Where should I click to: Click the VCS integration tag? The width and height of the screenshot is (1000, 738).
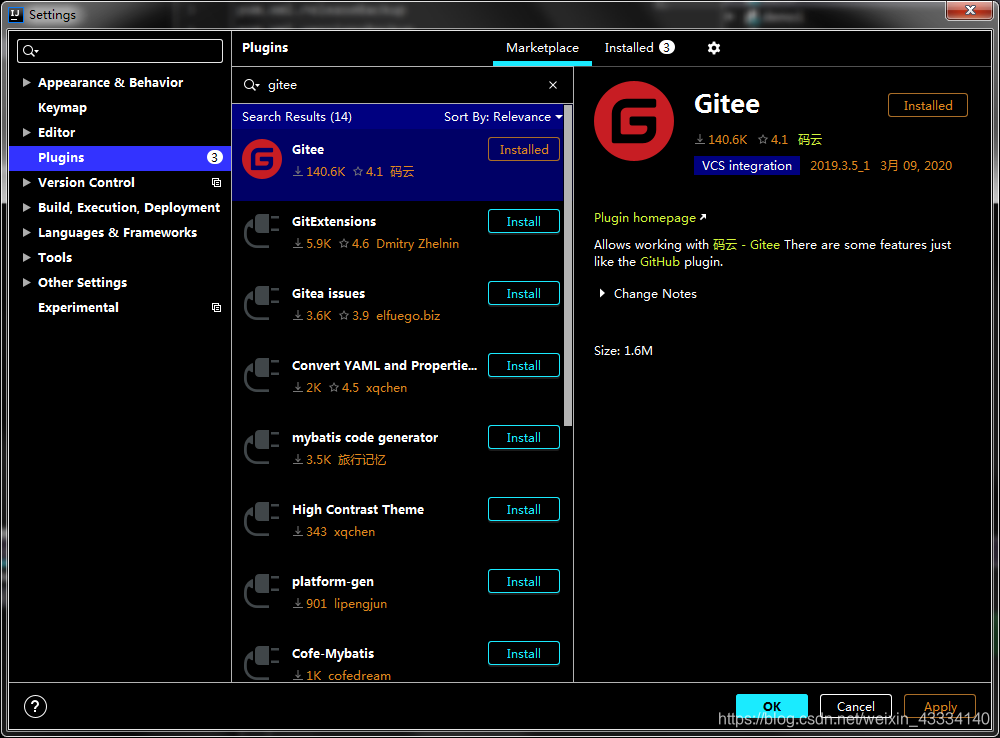746,166
